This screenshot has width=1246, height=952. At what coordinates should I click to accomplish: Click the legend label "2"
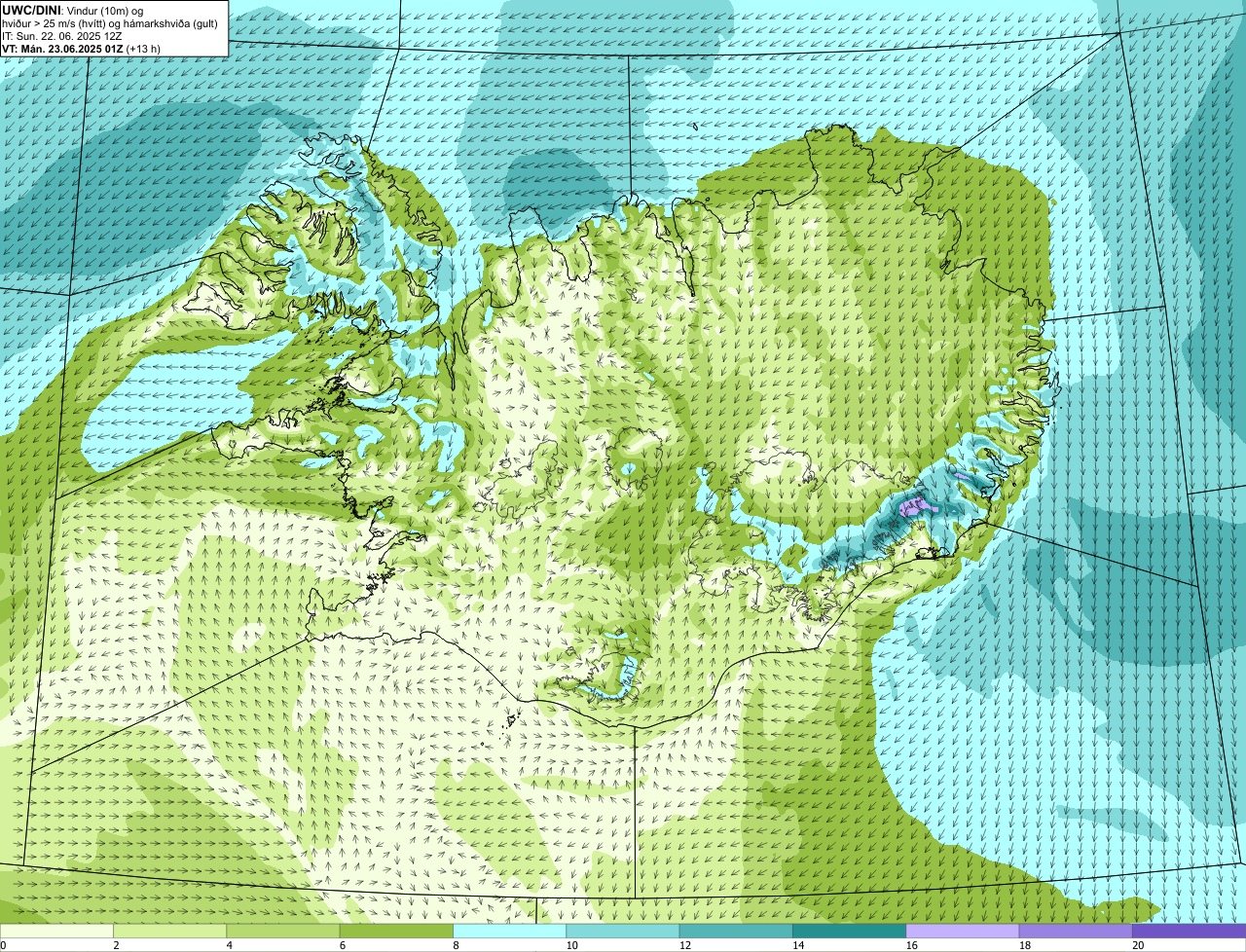pos(116,945)
